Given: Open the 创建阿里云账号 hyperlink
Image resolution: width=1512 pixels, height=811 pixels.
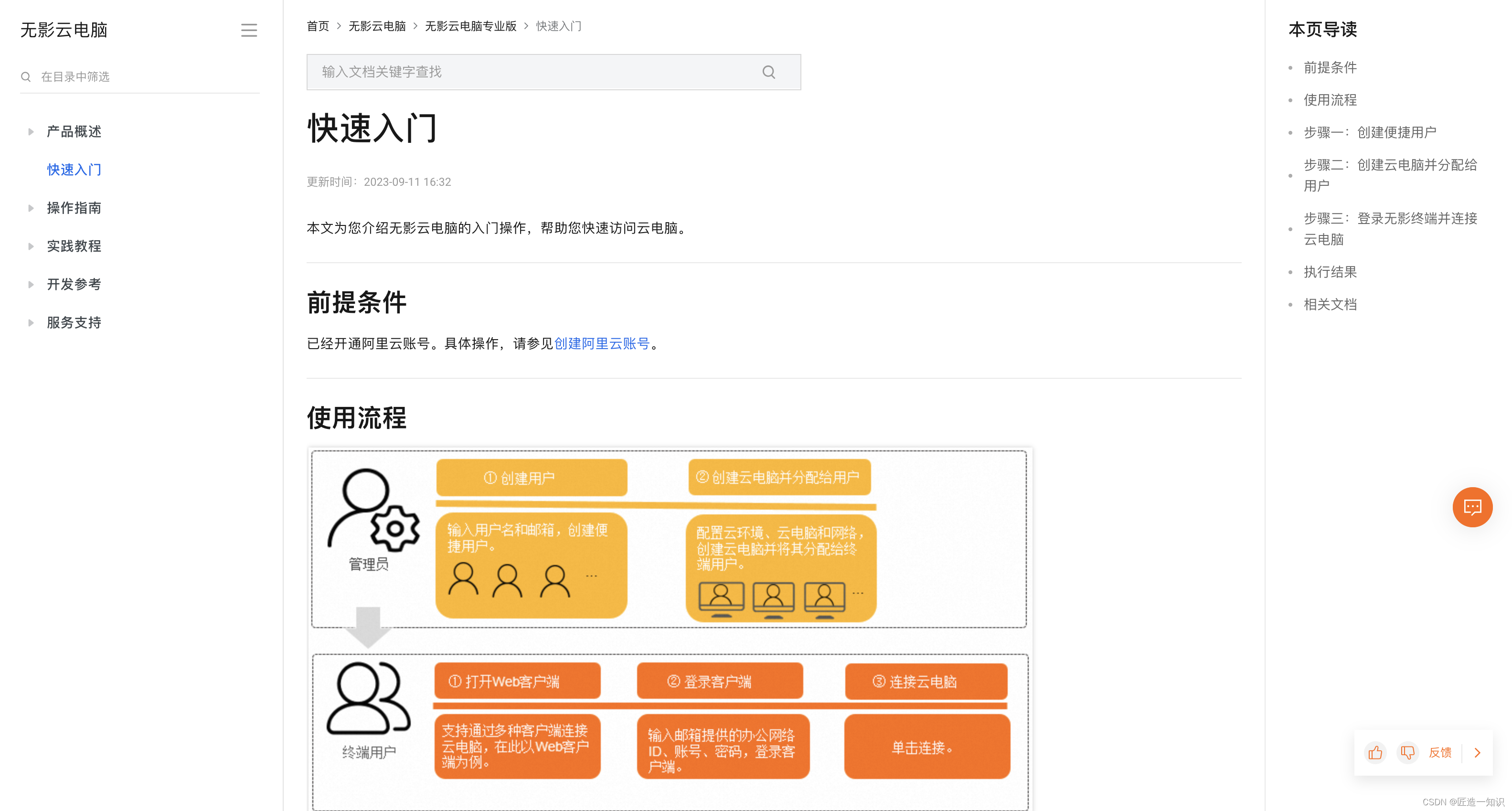Looking at the screenshot, I should click(602, 343).
